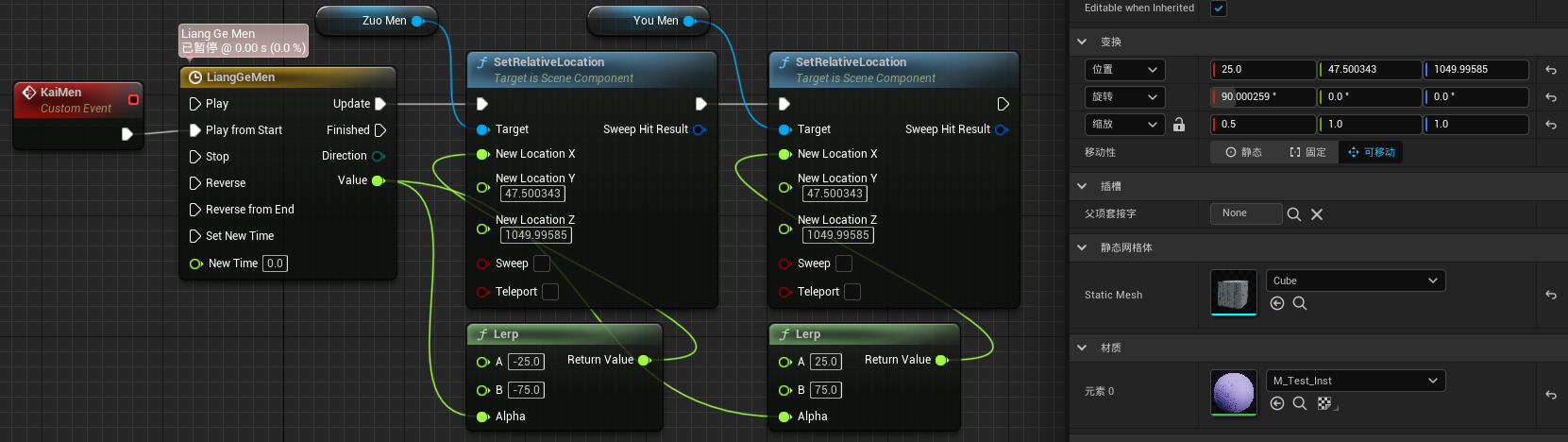Use selected asset for M_Test_Inst material

point(1277,403)
